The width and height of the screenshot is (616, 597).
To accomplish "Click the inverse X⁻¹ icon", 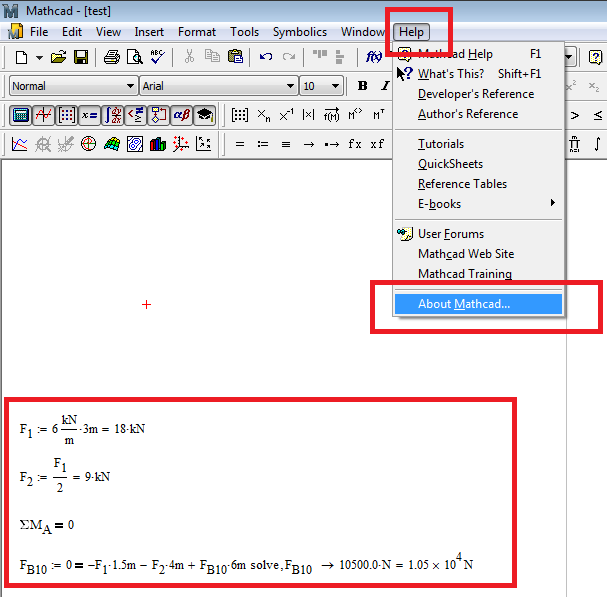I will (x=286, y=115).
